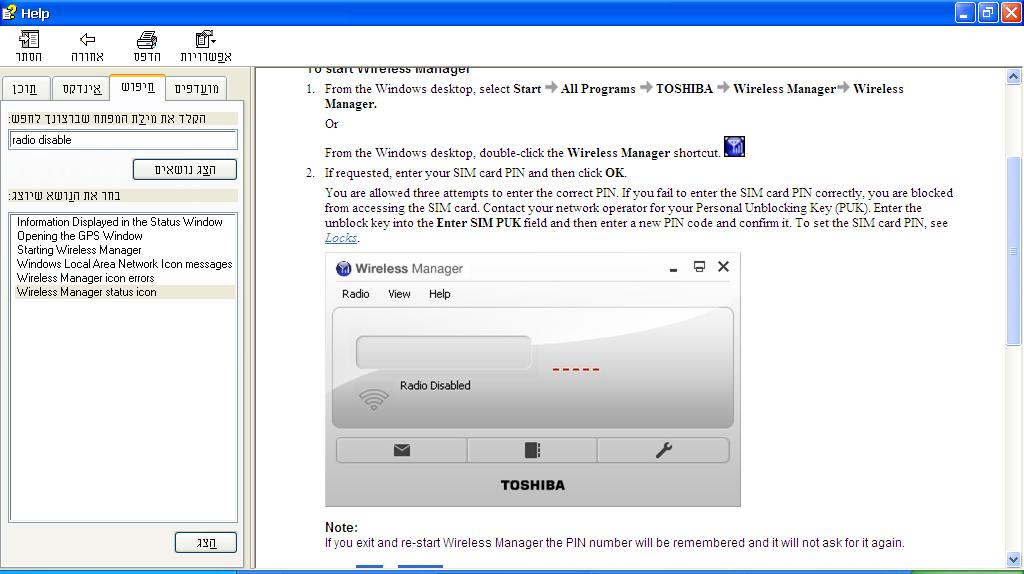Image resolution: width=1024 pixels, height=574 pixels.
Task: Go back with the Back (אחורה) arrow icon
Action: [87, 40]
